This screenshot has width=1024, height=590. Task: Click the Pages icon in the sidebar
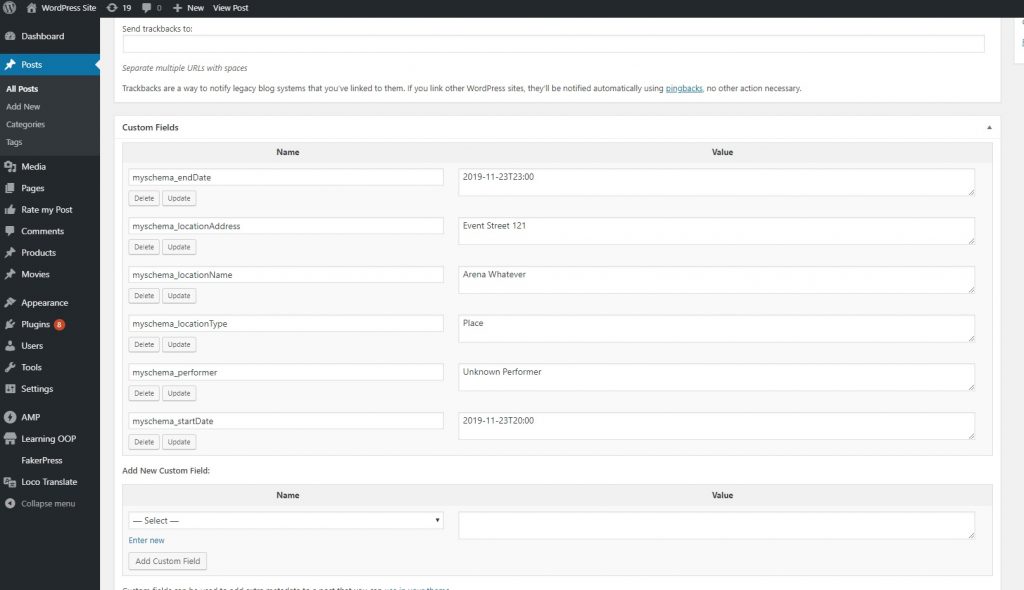coord(10,188)
